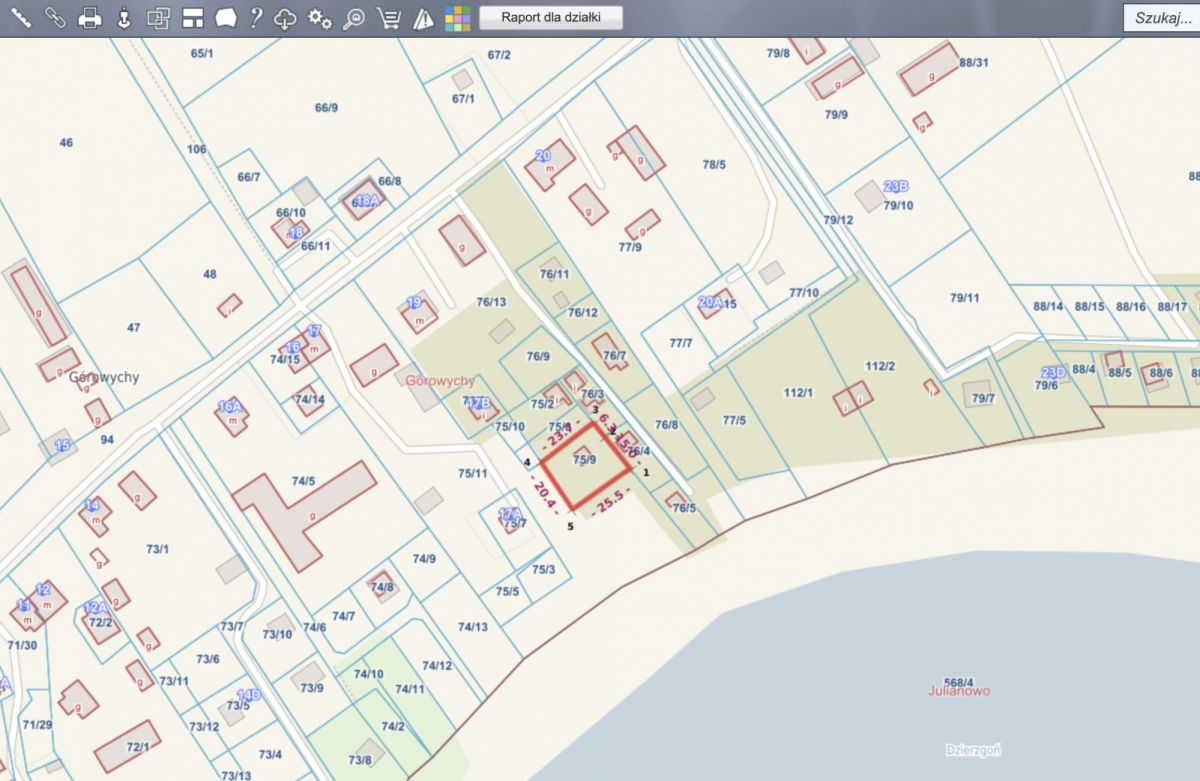This screenshot has width=1200, height=781.
Task: Click the magnifier search icon
Action: click(x=353, y=17)
